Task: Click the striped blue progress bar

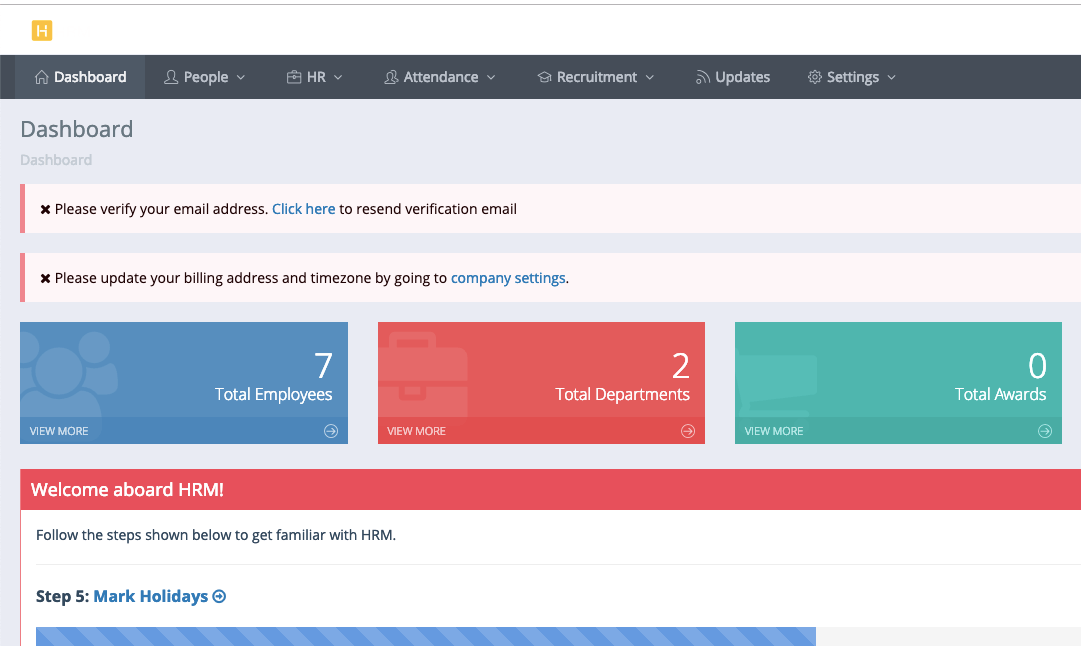Action: tap(425, 637)
